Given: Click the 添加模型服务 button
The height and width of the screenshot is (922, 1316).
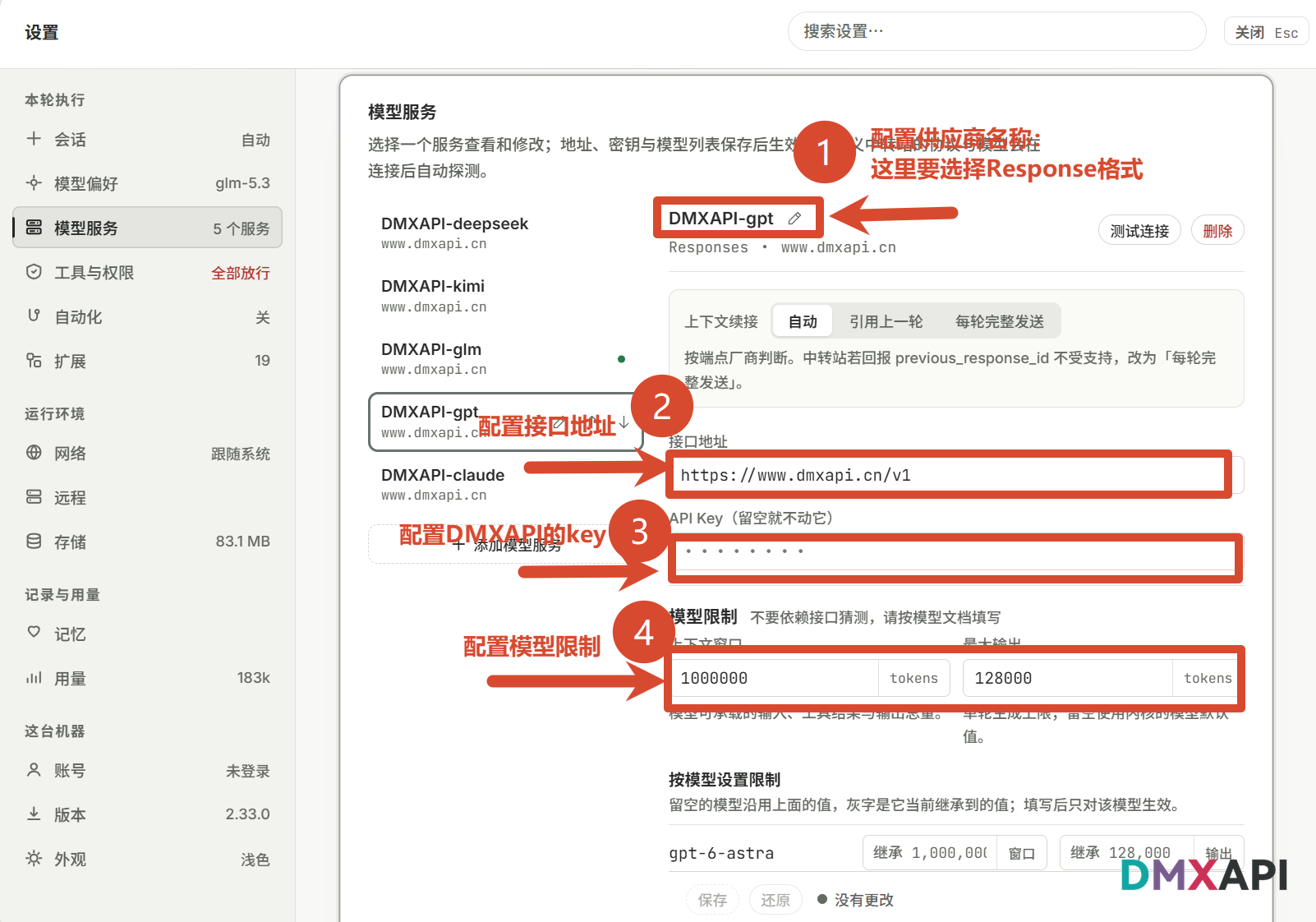Looking at the screenshot, I should click(505, 544).
